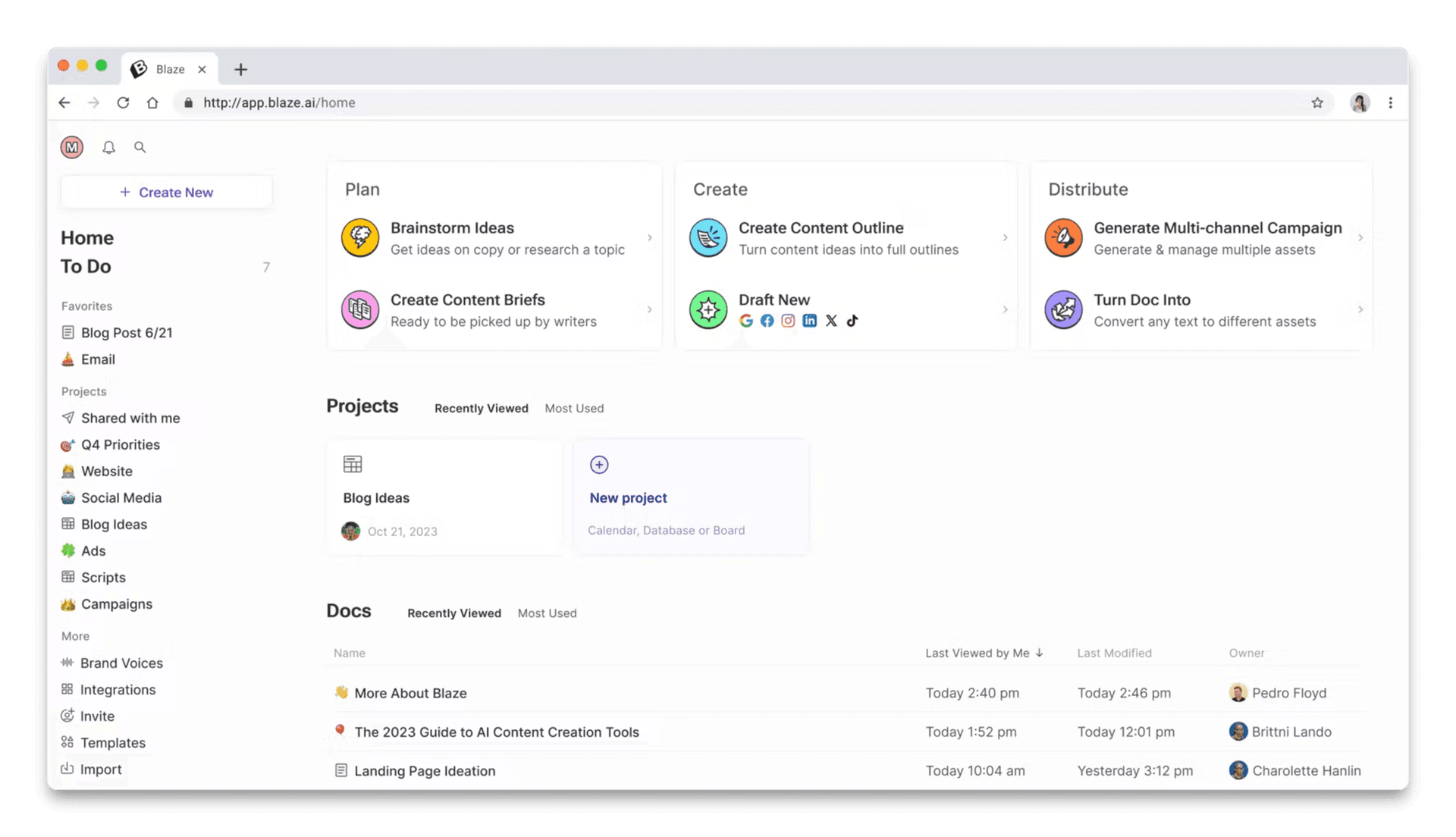1456x837 pixels.
Task: Open a new browser tab
Action: pos(240,69)
